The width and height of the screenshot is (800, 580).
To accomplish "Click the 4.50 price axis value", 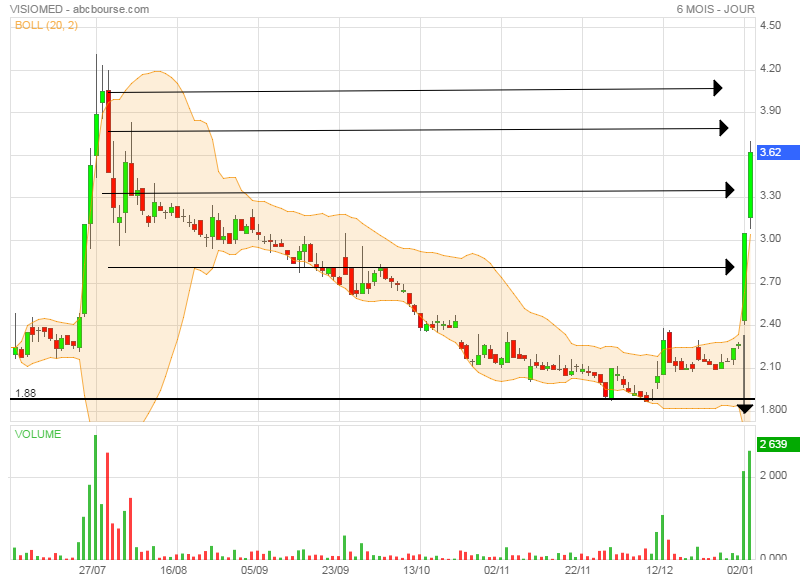I will [770, 25].
